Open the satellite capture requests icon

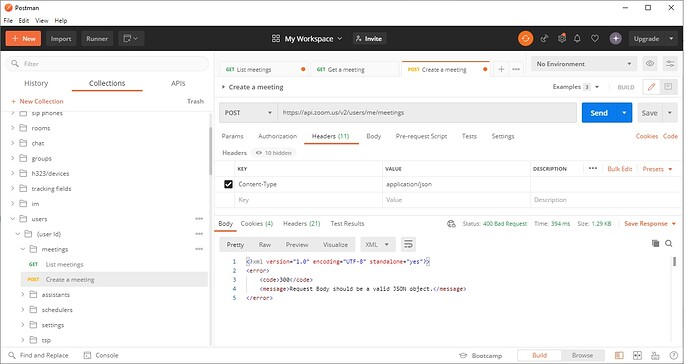(x=544, y=39)
